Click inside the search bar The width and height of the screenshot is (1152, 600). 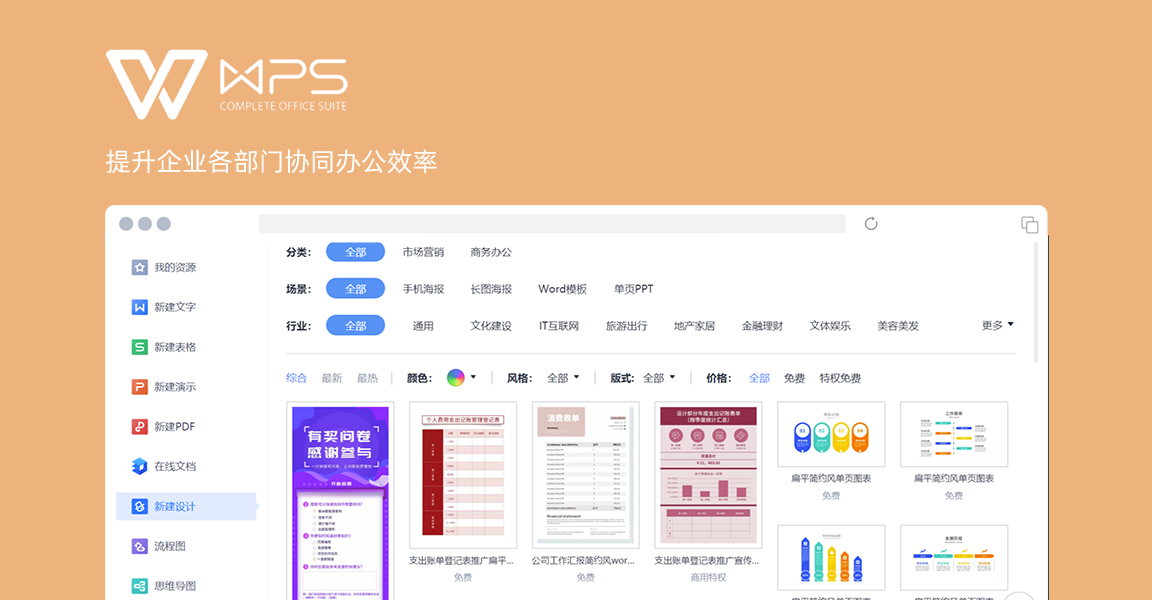pyautogui.click(x=550, y=223)
